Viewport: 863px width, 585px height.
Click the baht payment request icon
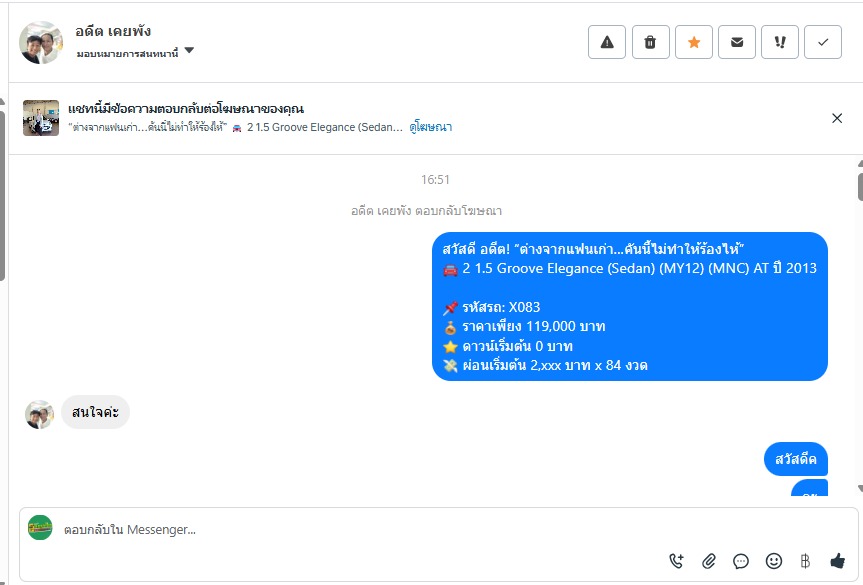pos(805,561)
